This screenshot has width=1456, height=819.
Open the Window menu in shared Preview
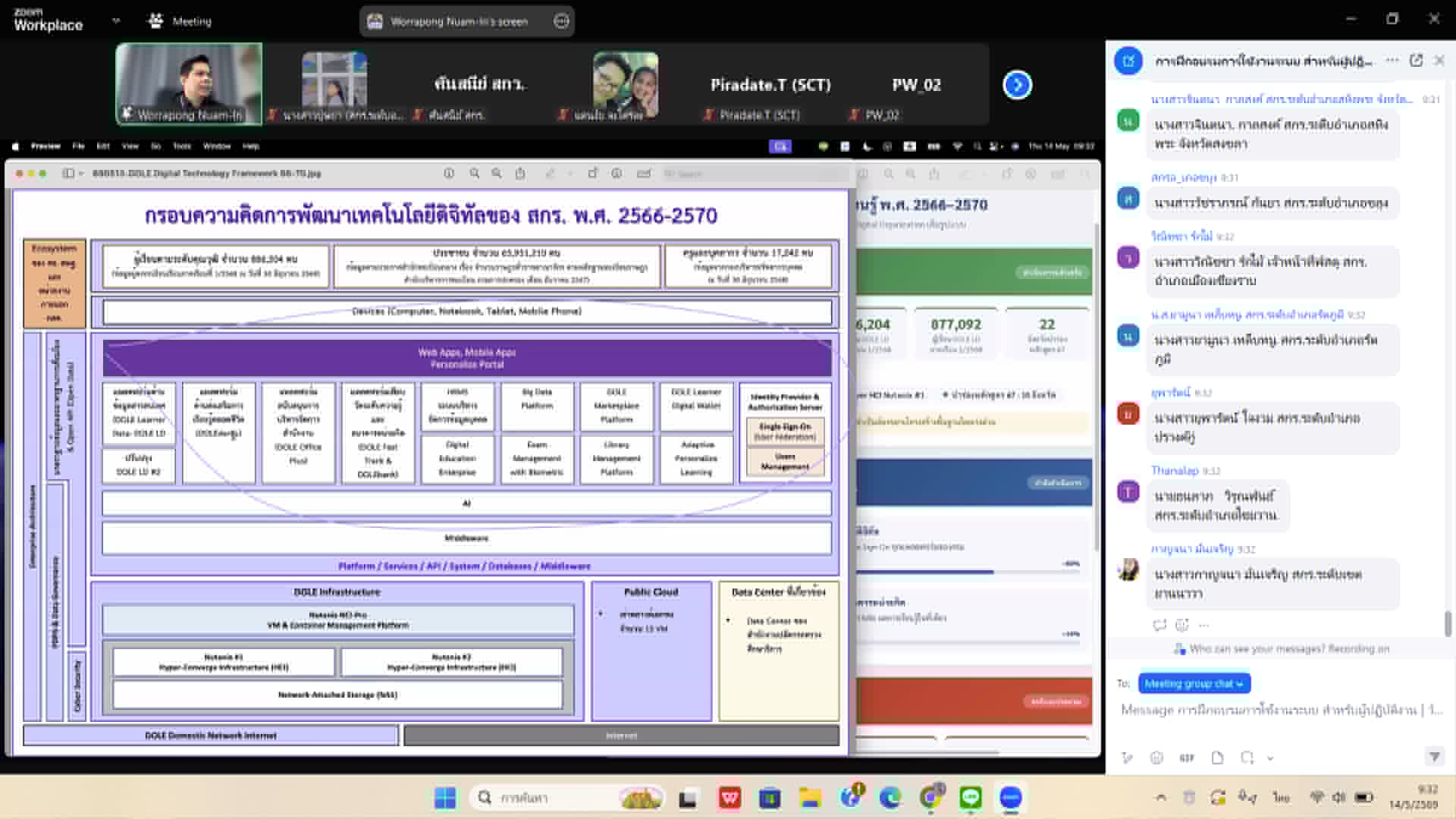click(217, 146)
